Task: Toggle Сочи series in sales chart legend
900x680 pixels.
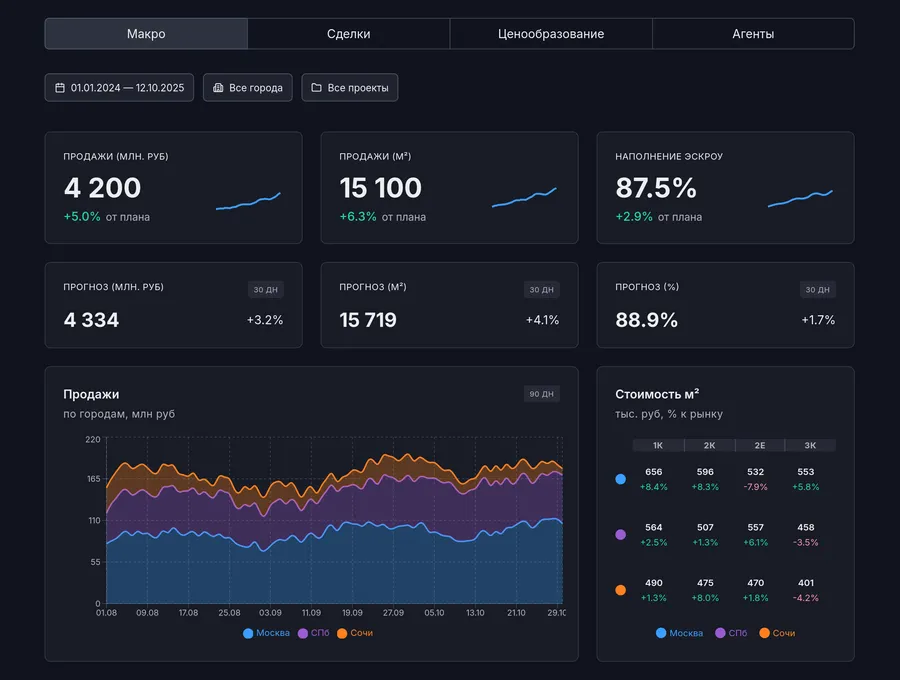Action: pyautogui.click(x=354, y=633)
